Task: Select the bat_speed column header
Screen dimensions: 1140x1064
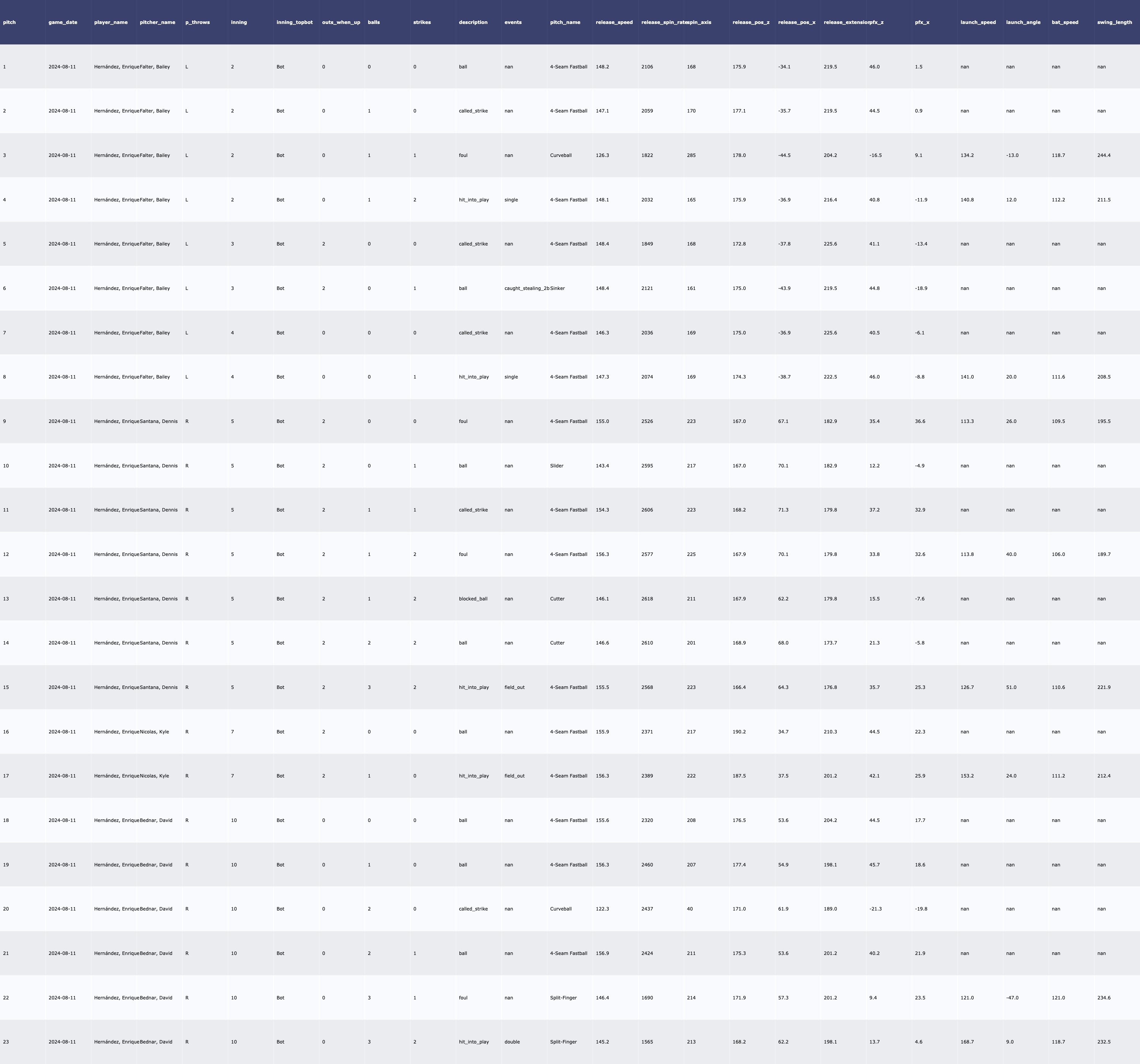Action: [x=1065, y=22]
